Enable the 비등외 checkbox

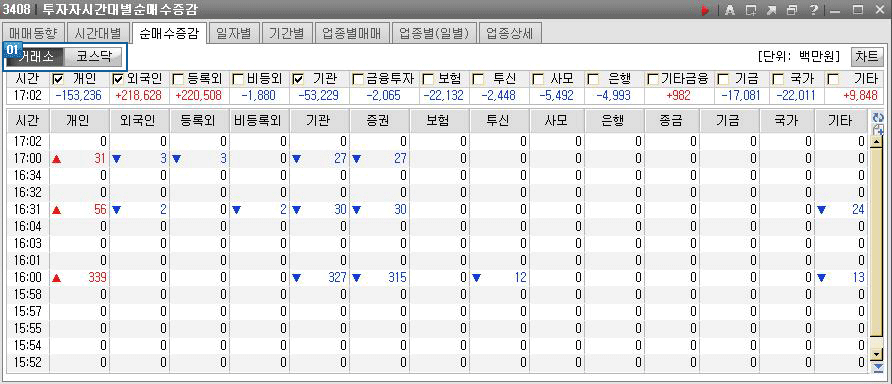coord(238,79)
